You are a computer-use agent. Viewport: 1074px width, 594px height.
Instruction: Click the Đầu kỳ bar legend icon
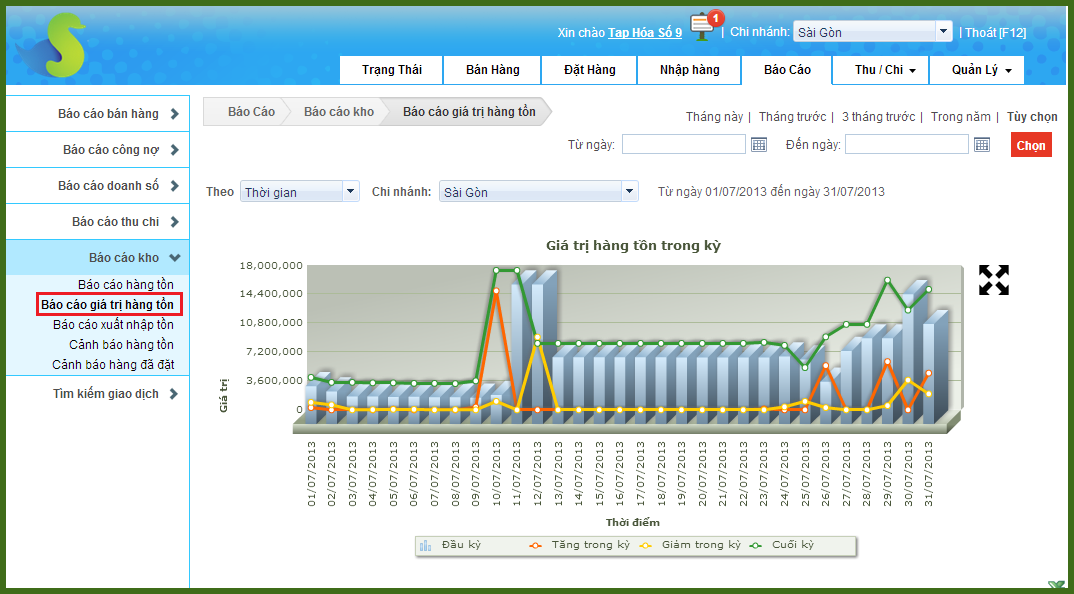coord(425,545)
